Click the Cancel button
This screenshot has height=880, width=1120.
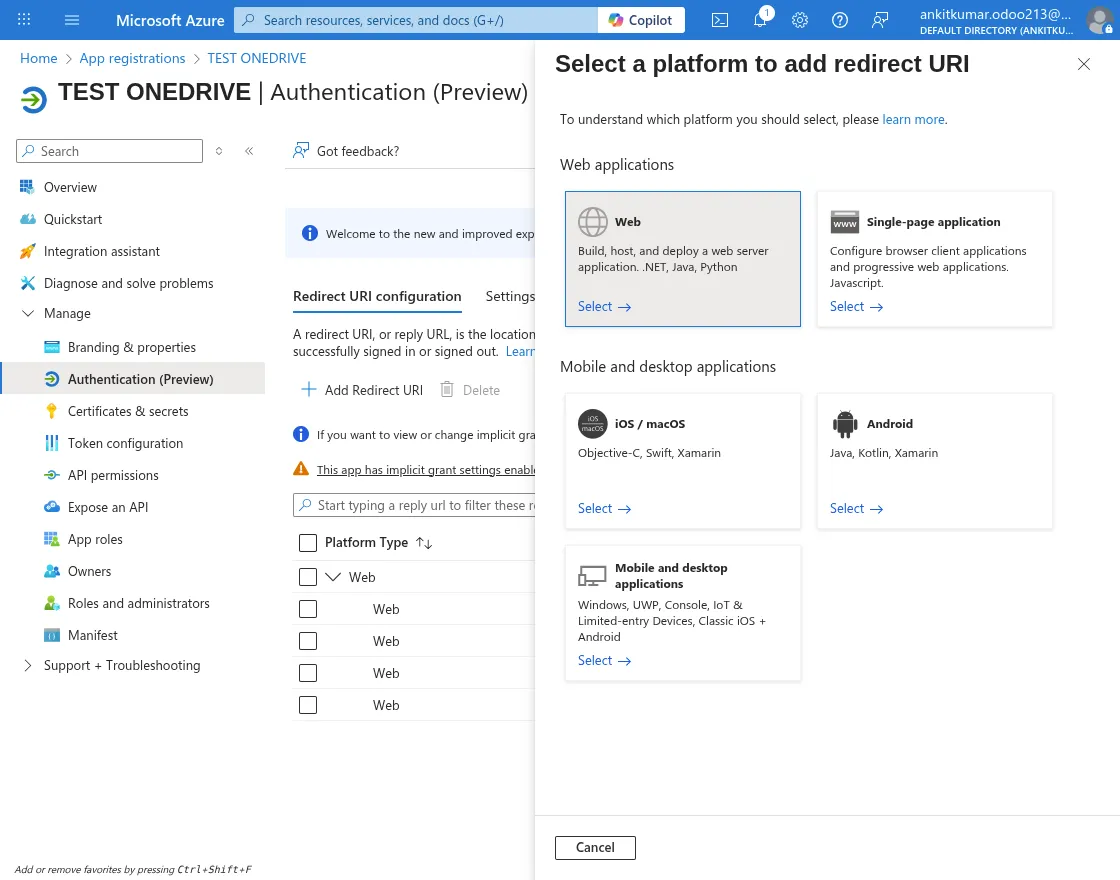point(595,847)
